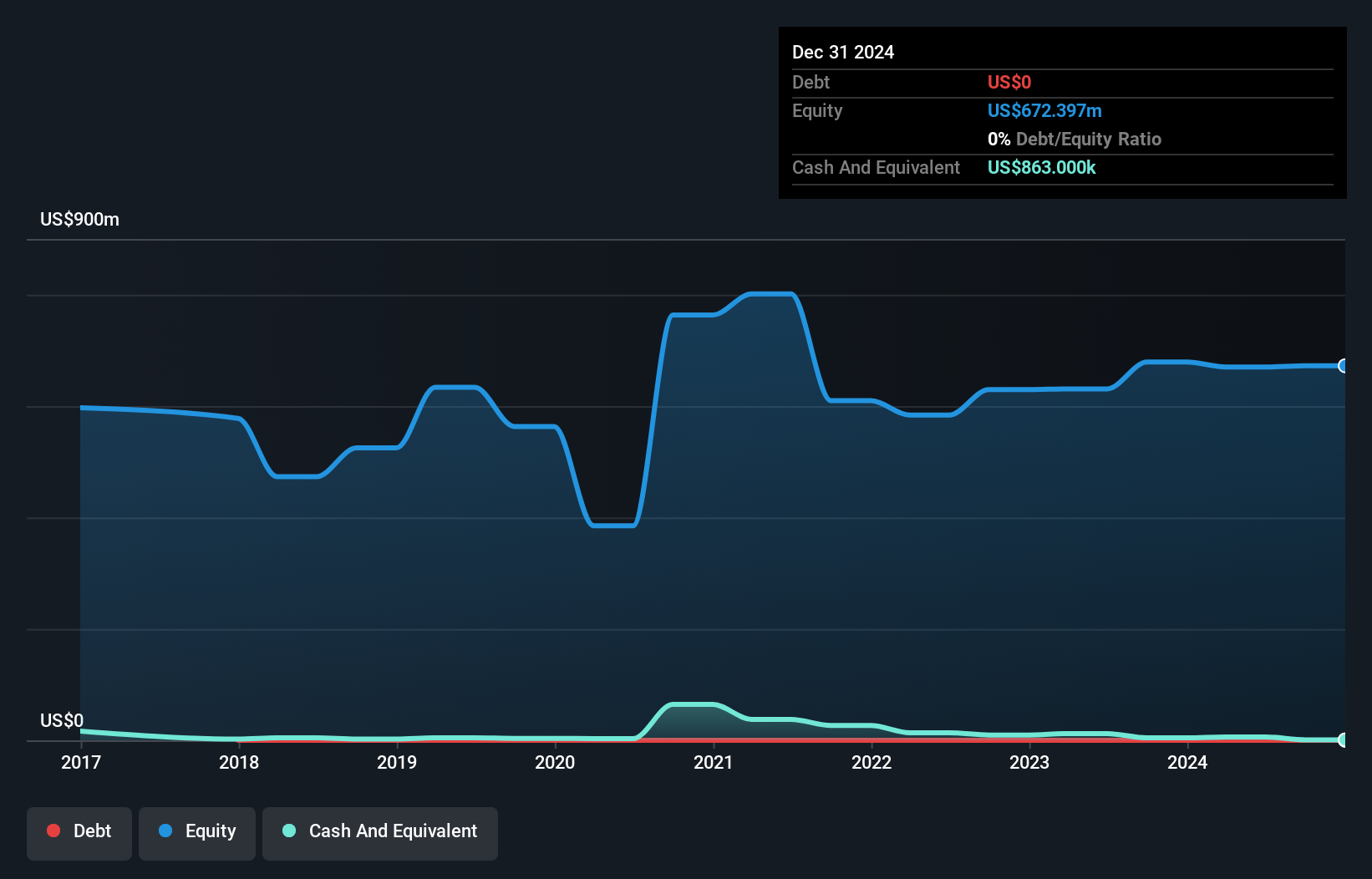Viewport: 1372px width, 879px height.
Task: Toggle the Cash And Equivalent legend button
Action: [x=380, y=833]
